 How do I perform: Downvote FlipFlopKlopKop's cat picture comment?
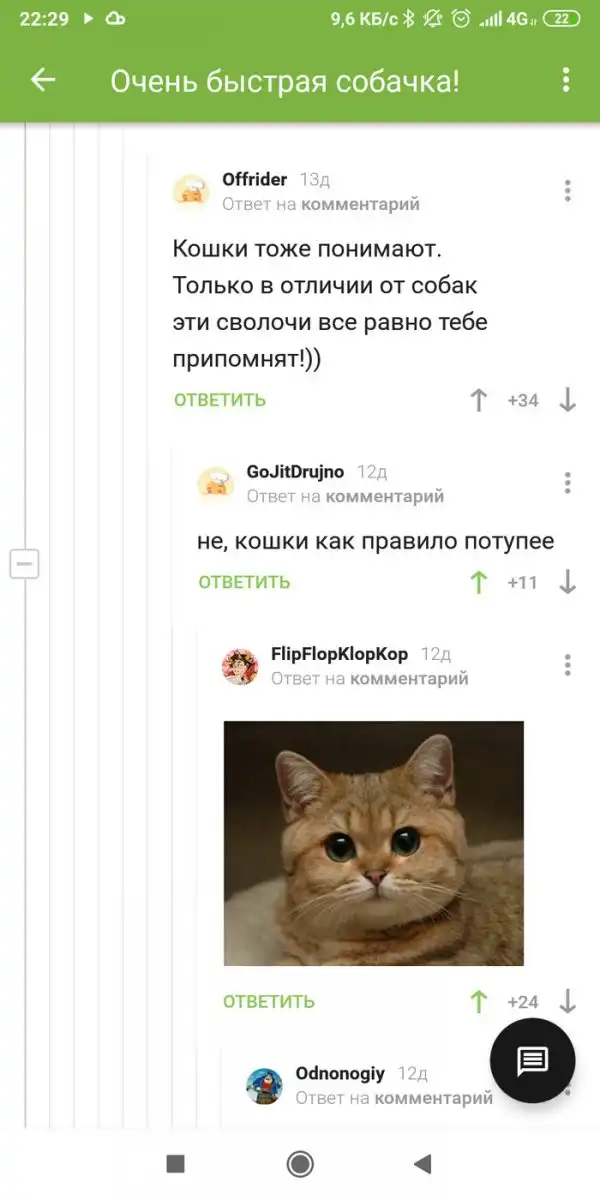[567, 1001]
